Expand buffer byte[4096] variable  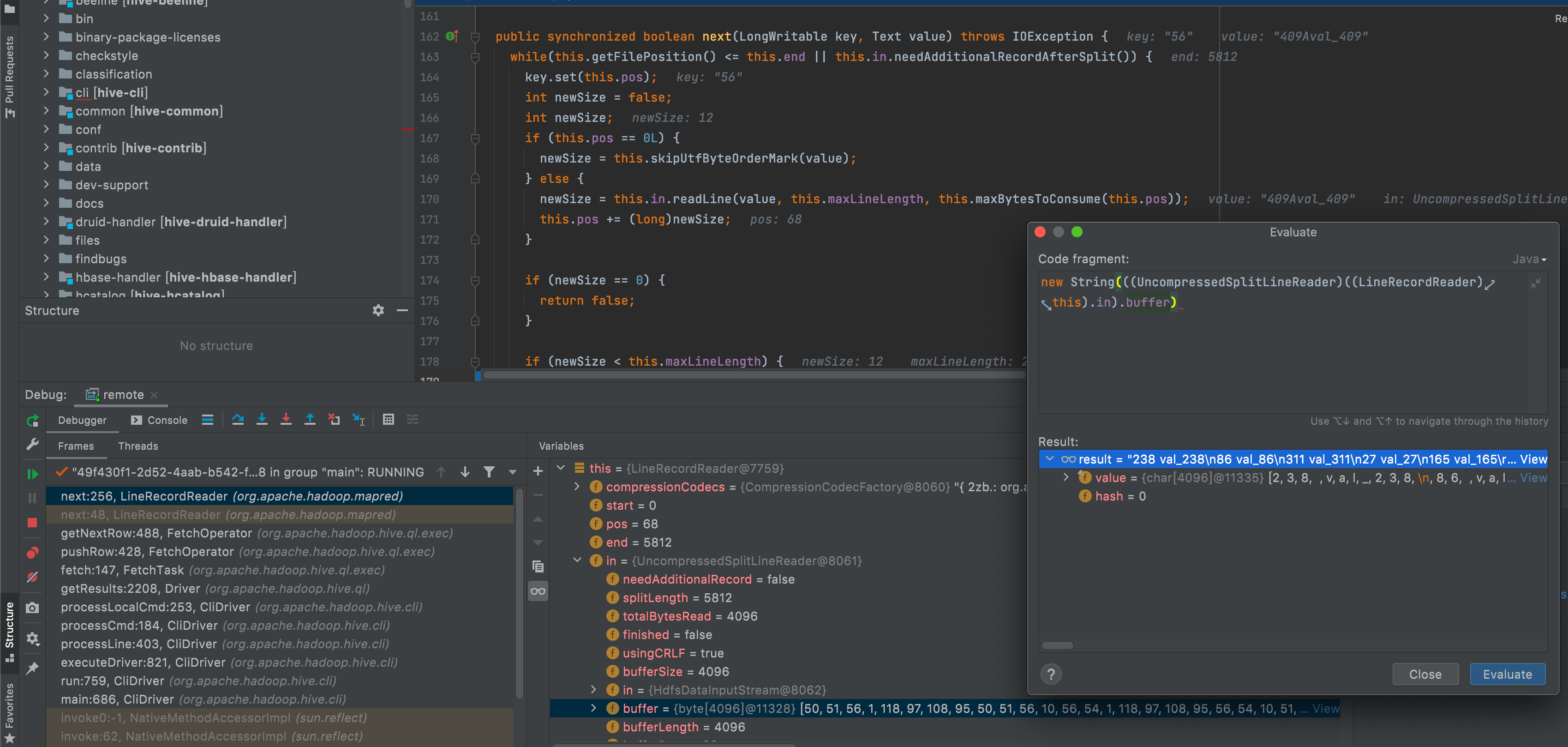click(x=593, y=708)
